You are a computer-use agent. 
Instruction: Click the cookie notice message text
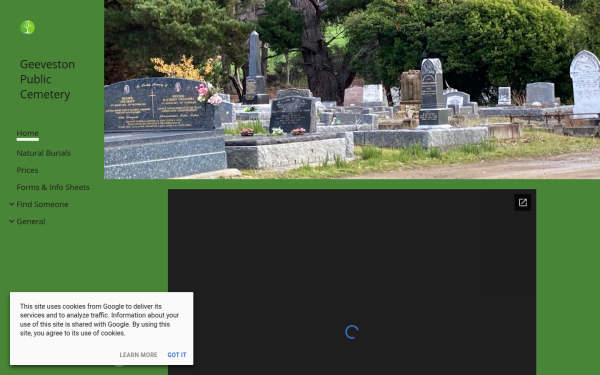(99, 320)
